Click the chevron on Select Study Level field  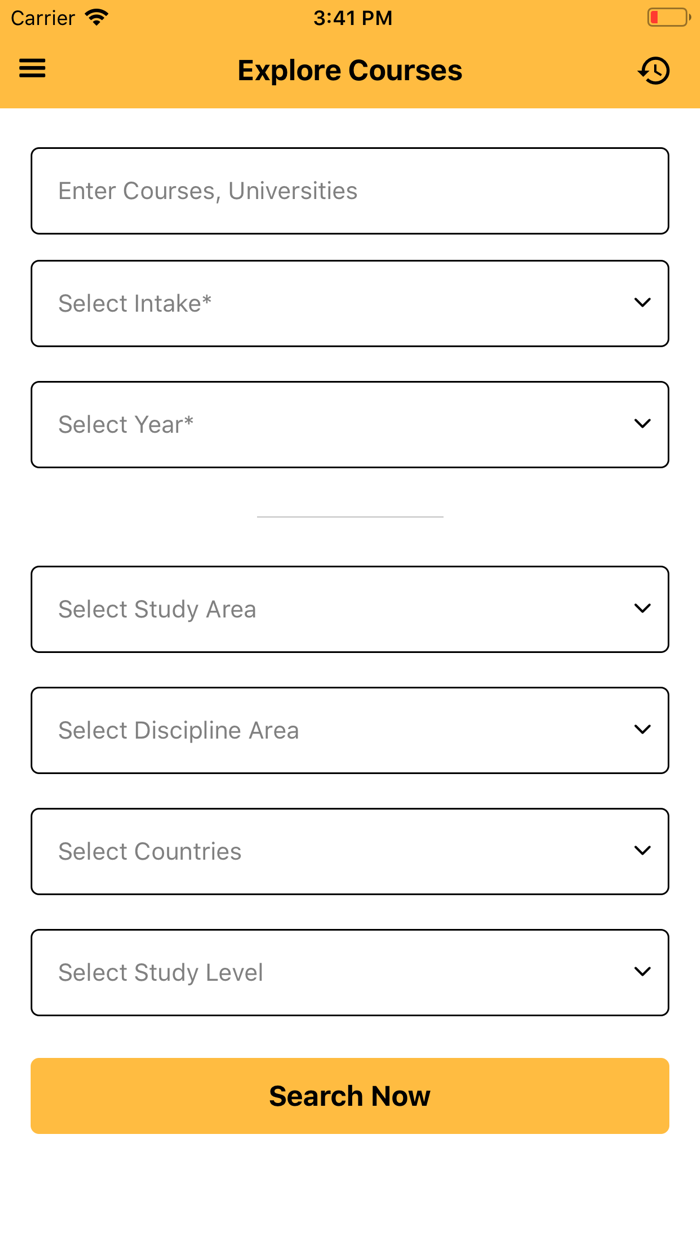pos(642,971)
